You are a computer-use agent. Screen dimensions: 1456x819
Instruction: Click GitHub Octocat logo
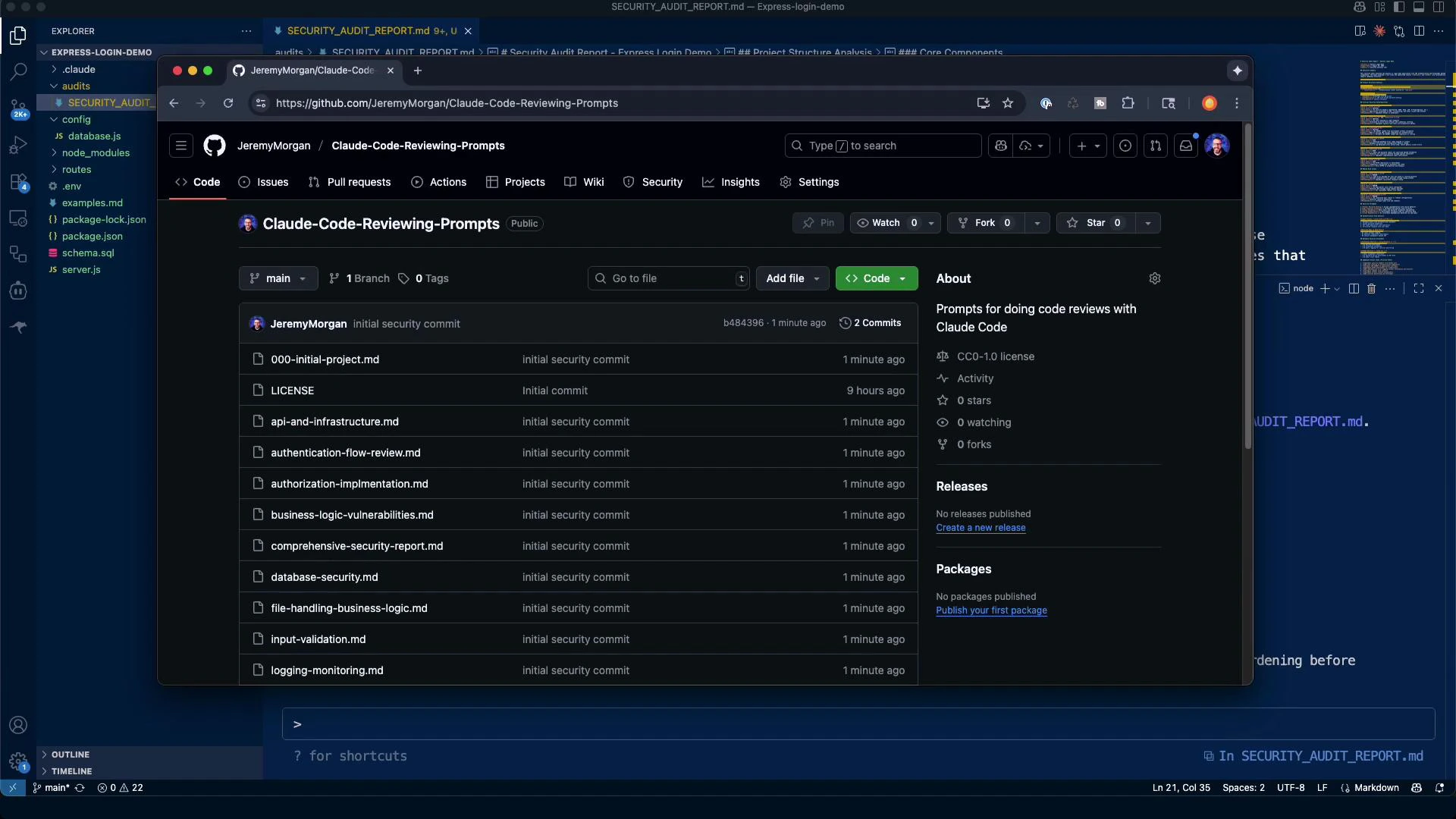point(215,146)
